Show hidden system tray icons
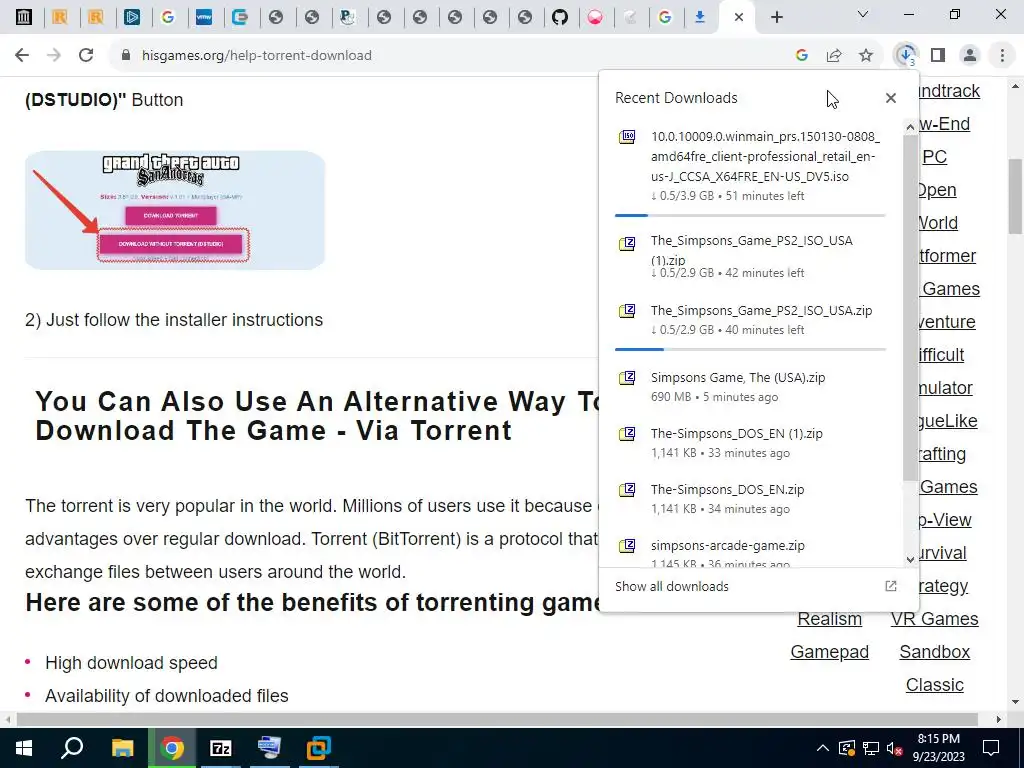 (823, 748)
